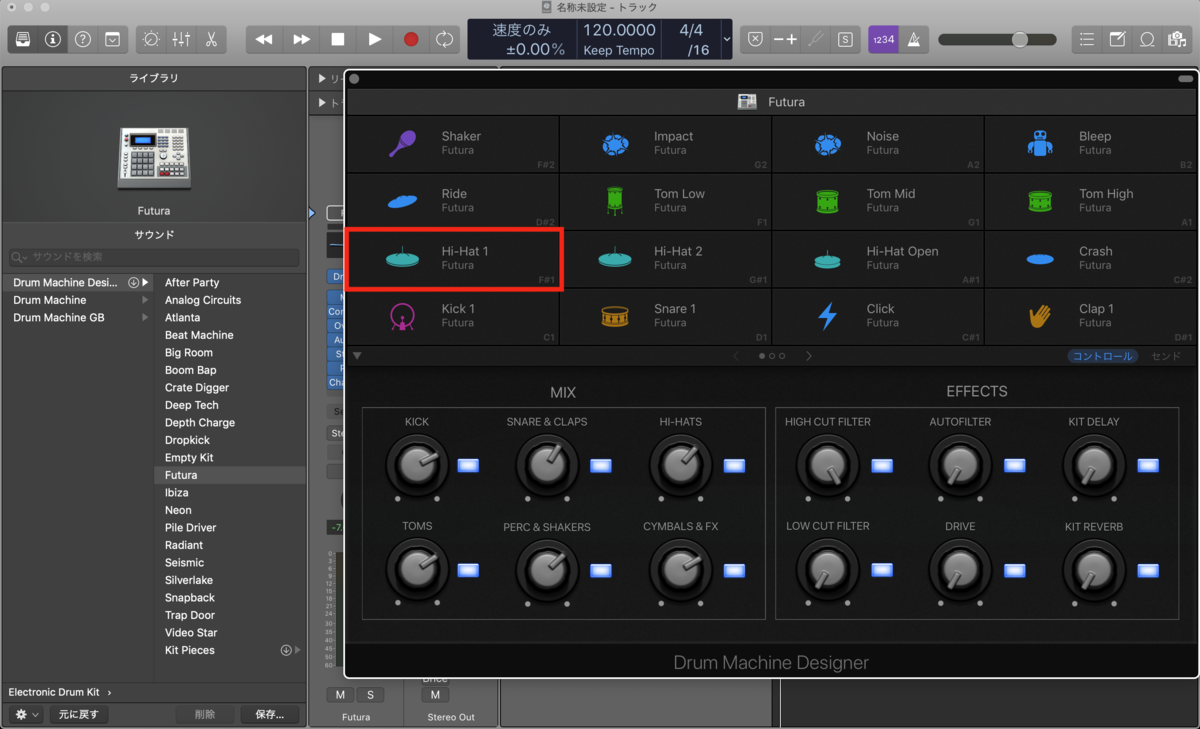Viewport: 1200px width, 729px height.
Task: Click the Fast Forward transport button
Action: click(x=301, y=40)
